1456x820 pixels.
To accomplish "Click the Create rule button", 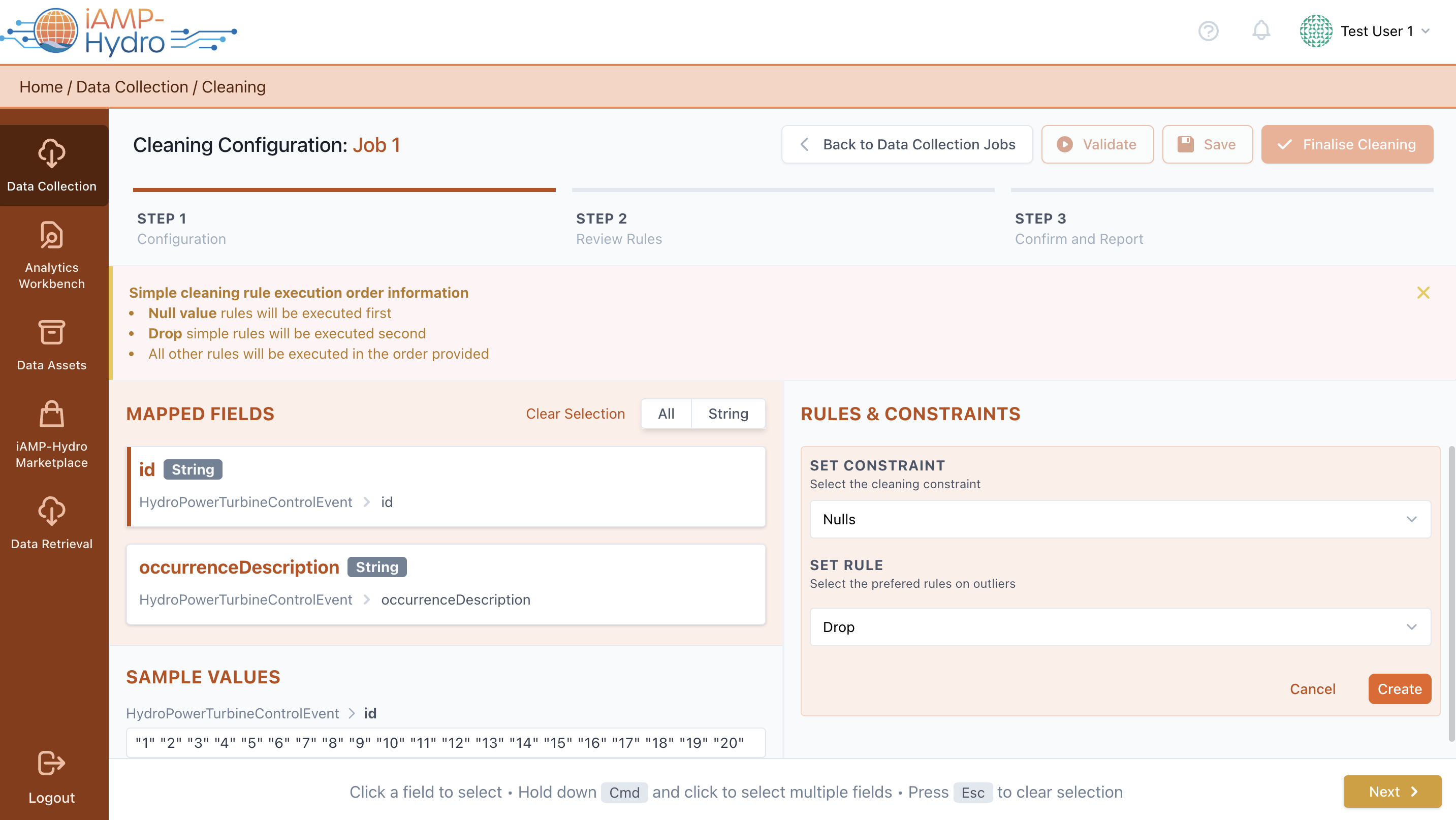I will (x=1399, y=689).
